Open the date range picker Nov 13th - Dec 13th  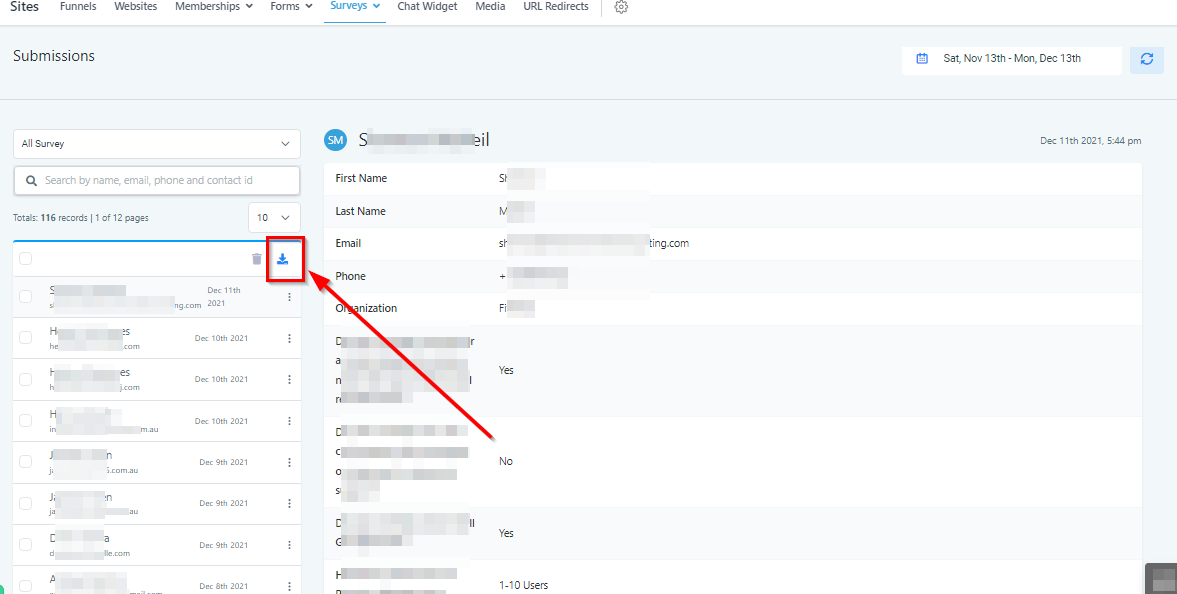(x=1012, y=59)
